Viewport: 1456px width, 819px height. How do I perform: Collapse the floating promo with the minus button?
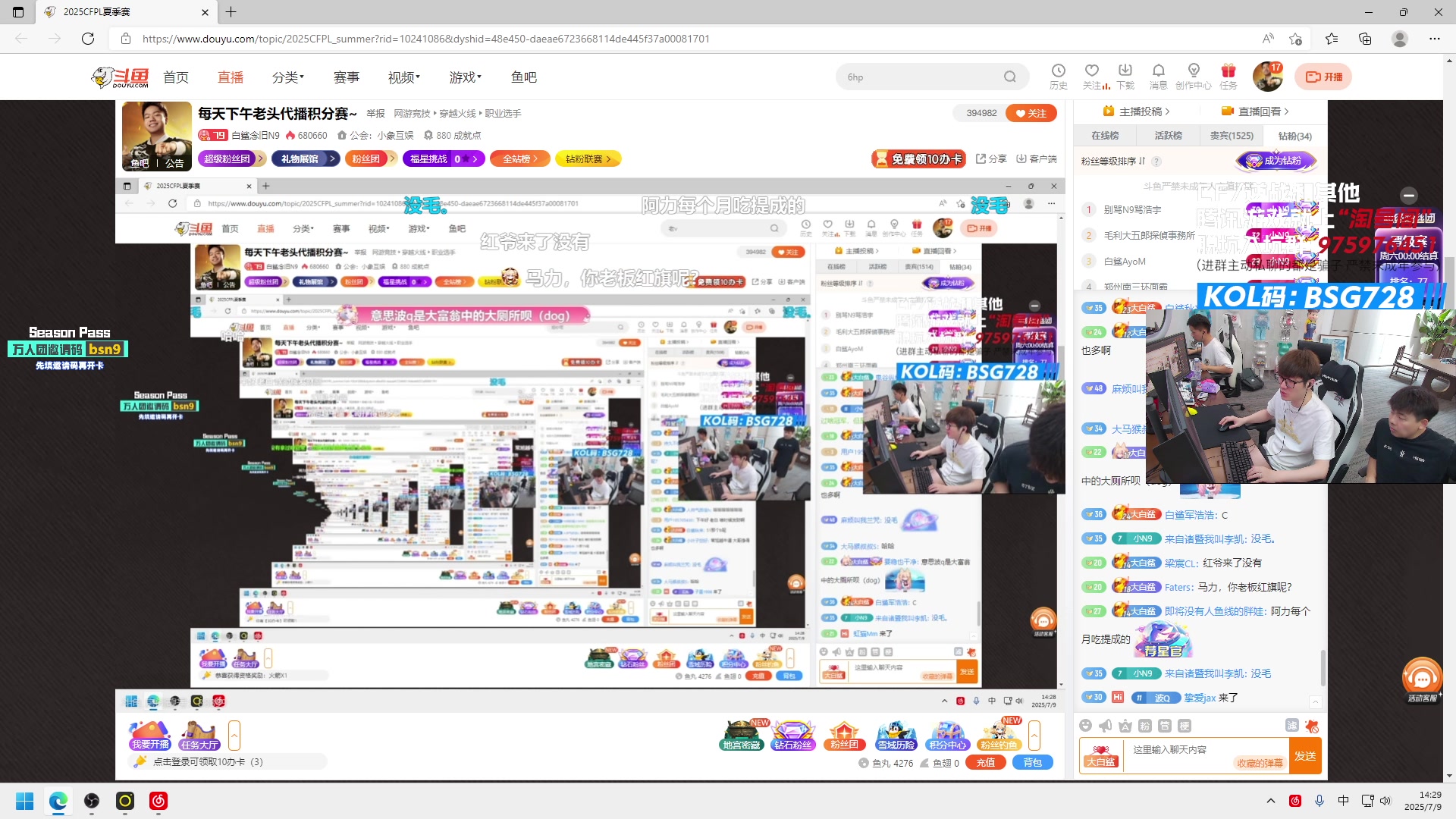(x=1409, y=195)
